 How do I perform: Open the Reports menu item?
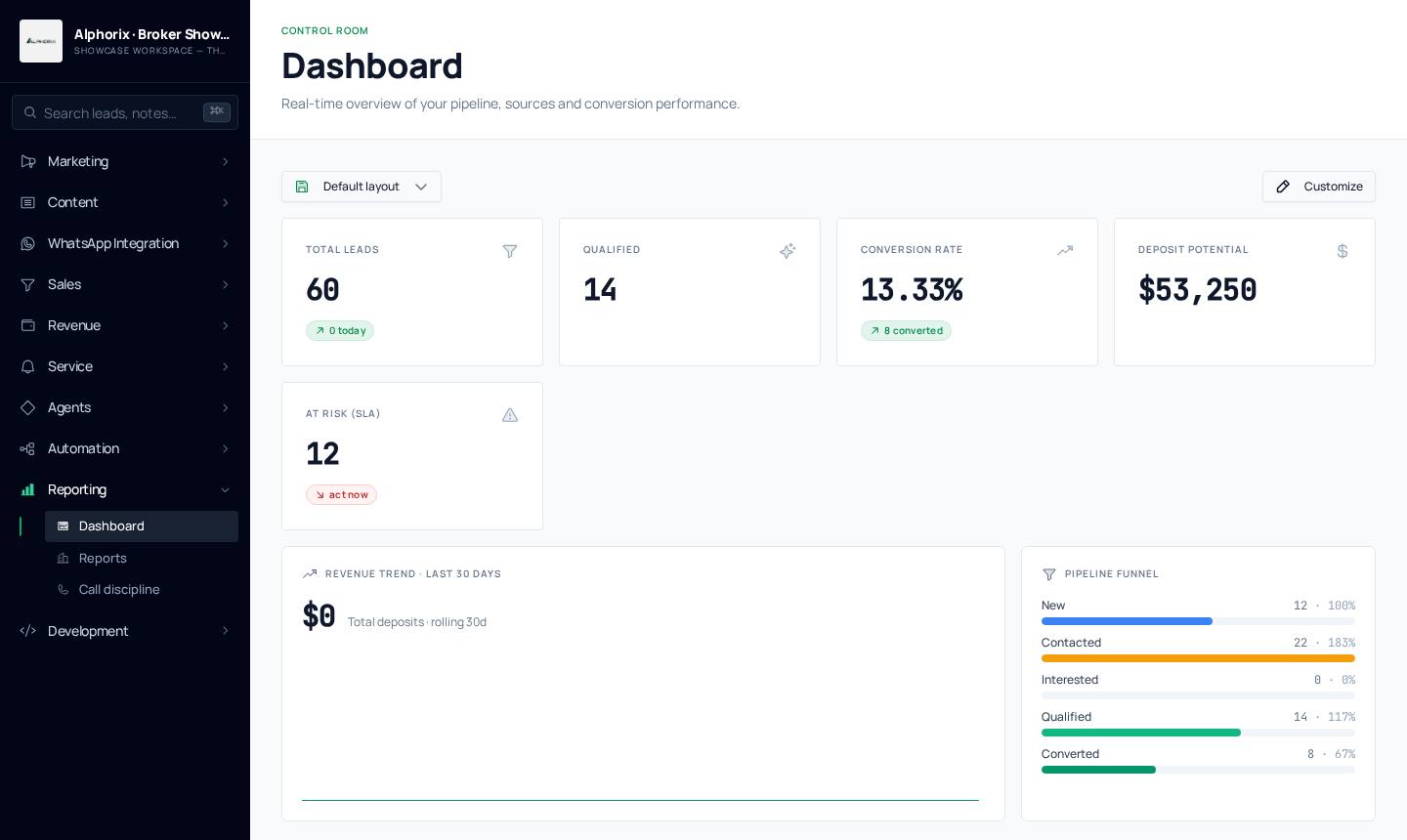pyautogui.click(x=142, y=558)
